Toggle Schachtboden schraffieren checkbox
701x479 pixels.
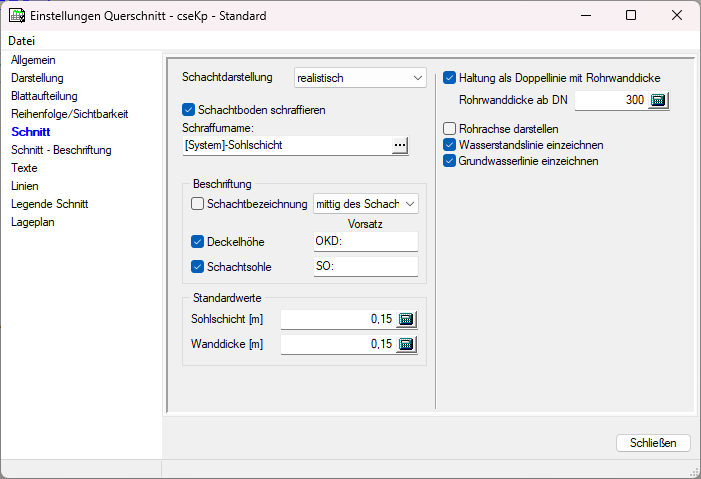tap(189, 110)
